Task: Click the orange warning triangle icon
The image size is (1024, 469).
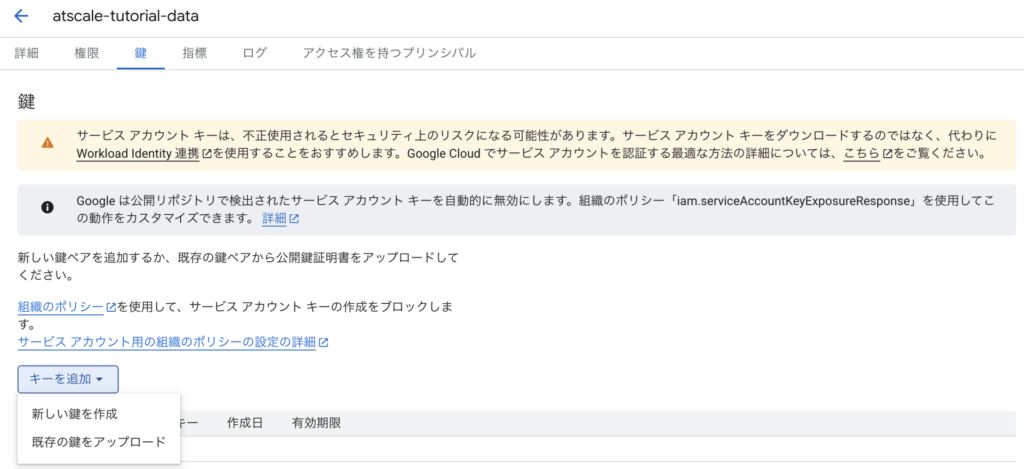Action: [x=47, y=143]
